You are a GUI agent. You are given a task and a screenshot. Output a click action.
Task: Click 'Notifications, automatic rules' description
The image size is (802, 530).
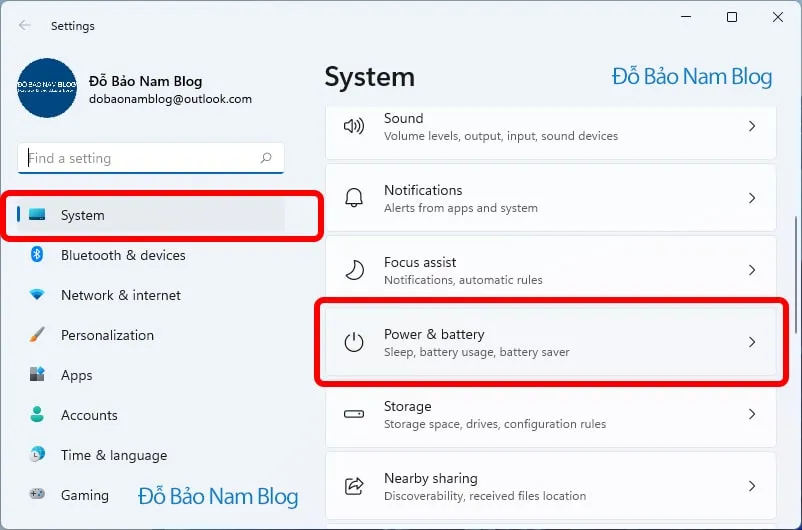463,280
